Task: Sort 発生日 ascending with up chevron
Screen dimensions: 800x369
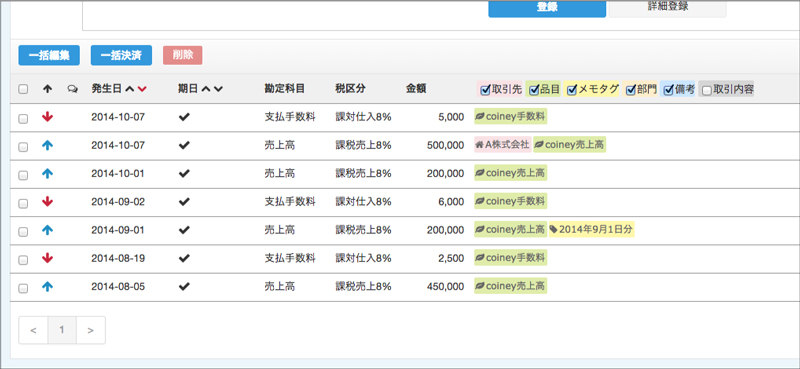Action: [x=130, y=89]
